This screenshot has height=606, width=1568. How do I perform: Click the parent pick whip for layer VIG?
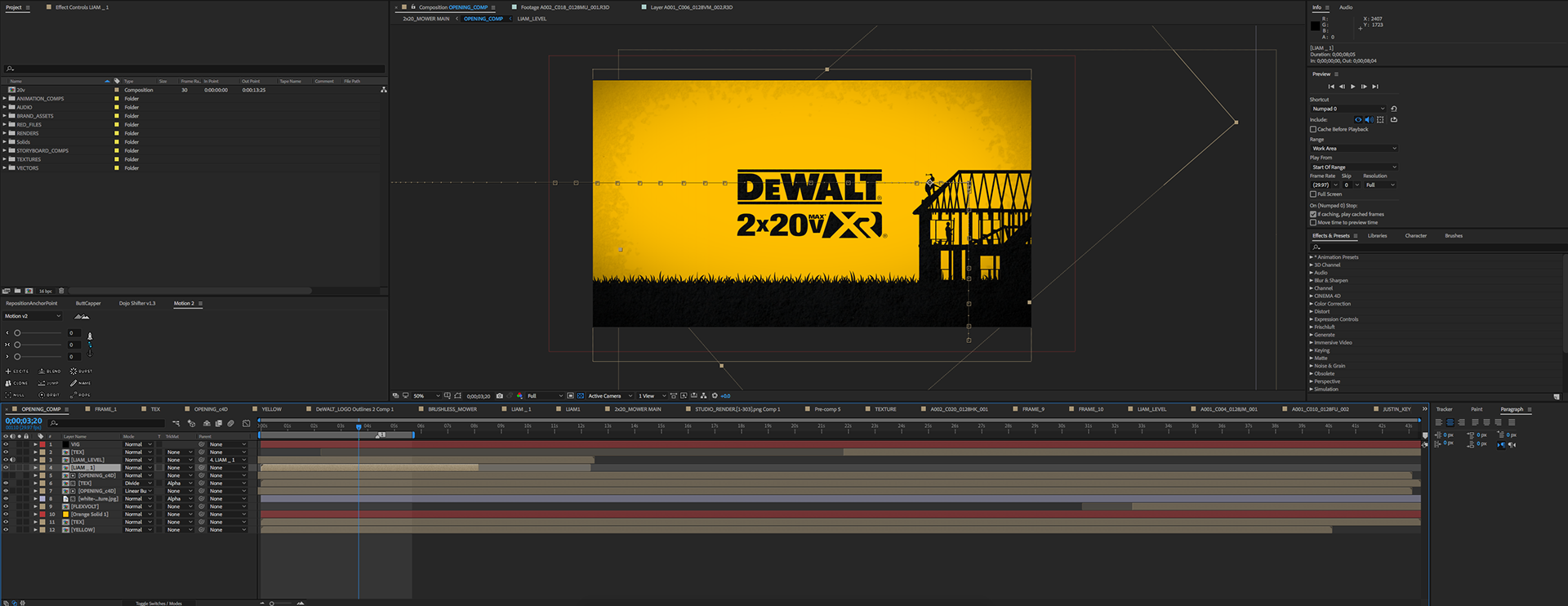point(201,444)
